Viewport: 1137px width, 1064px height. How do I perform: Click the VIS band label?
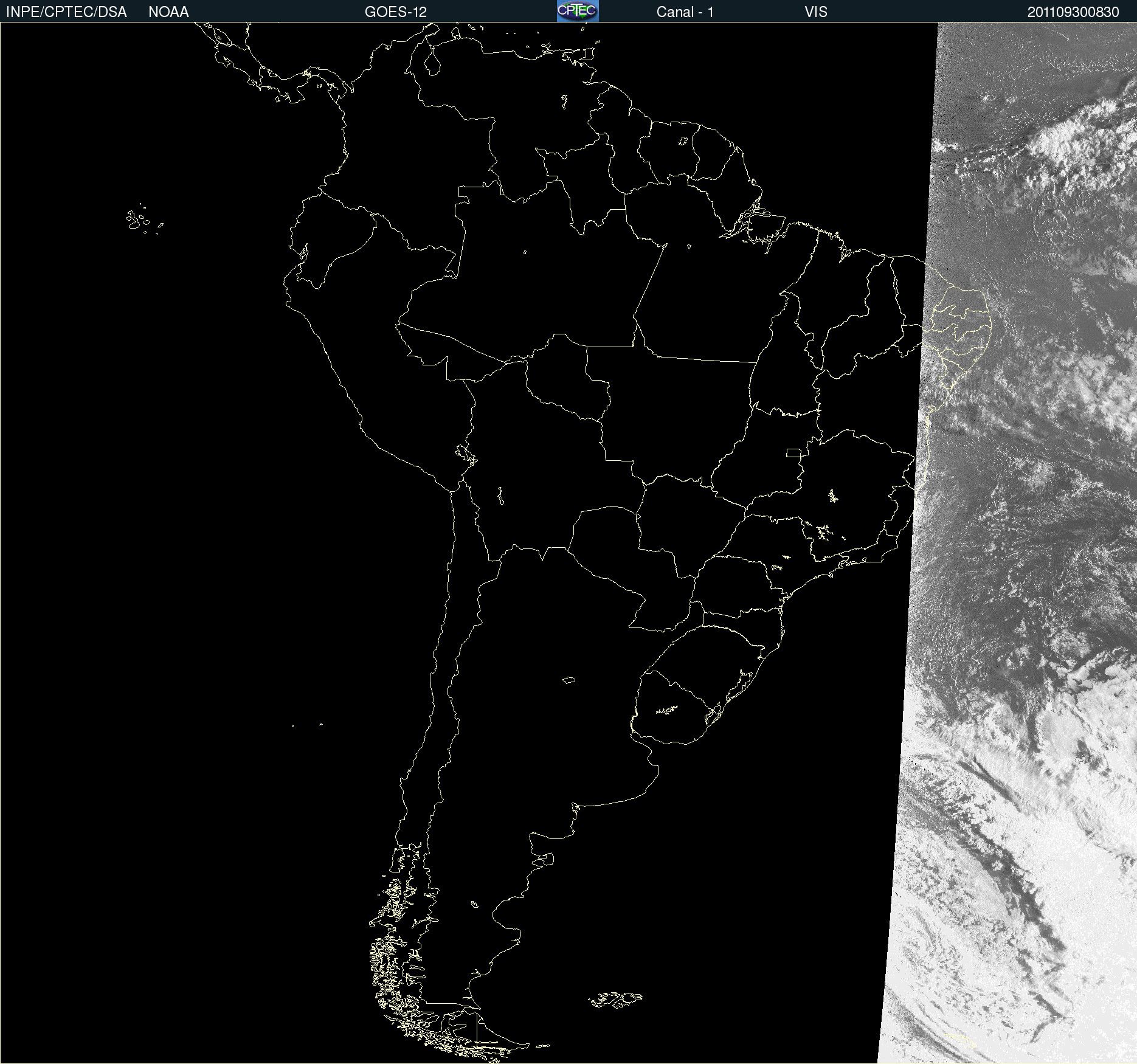(x=816, y=12)
